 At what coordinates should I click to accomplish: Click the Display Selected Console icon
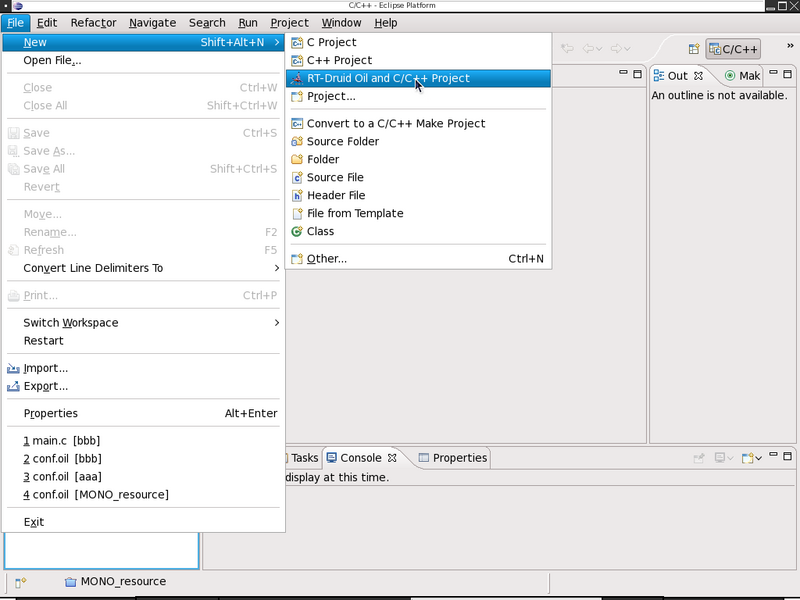pos(720,458)
